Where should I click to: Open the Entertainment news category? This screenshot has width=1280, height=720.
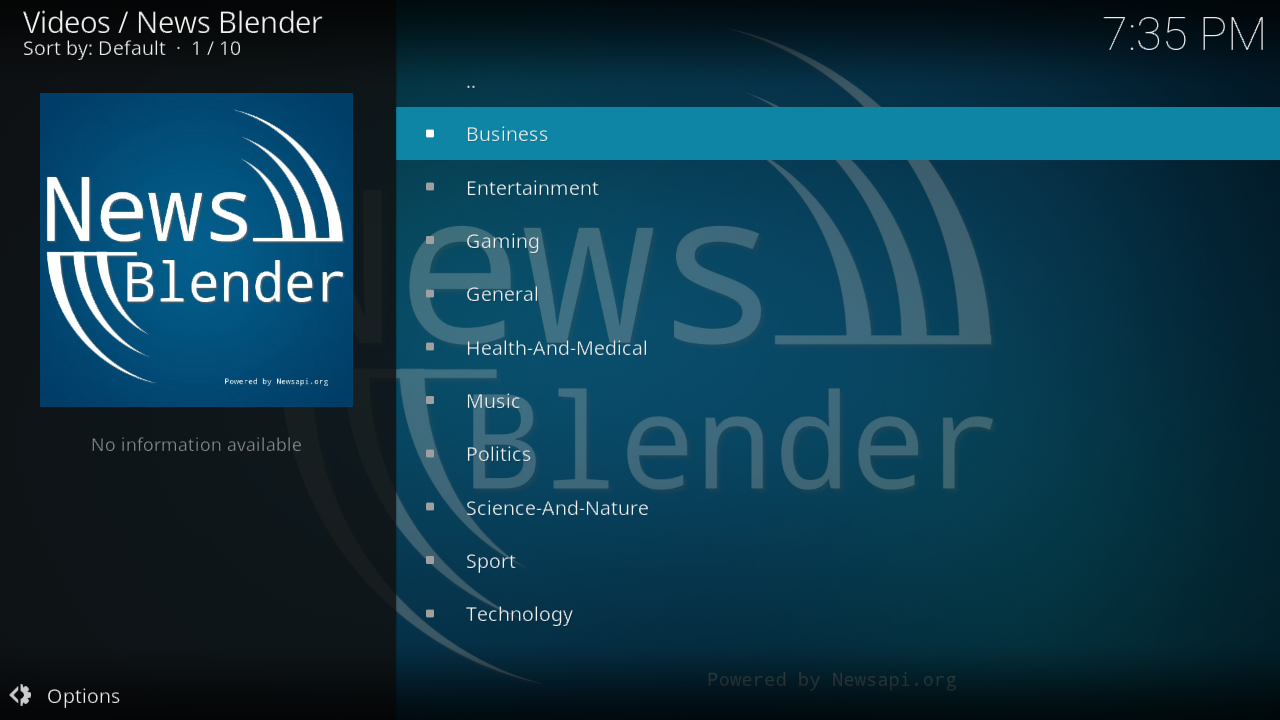[x=532, y=188]
